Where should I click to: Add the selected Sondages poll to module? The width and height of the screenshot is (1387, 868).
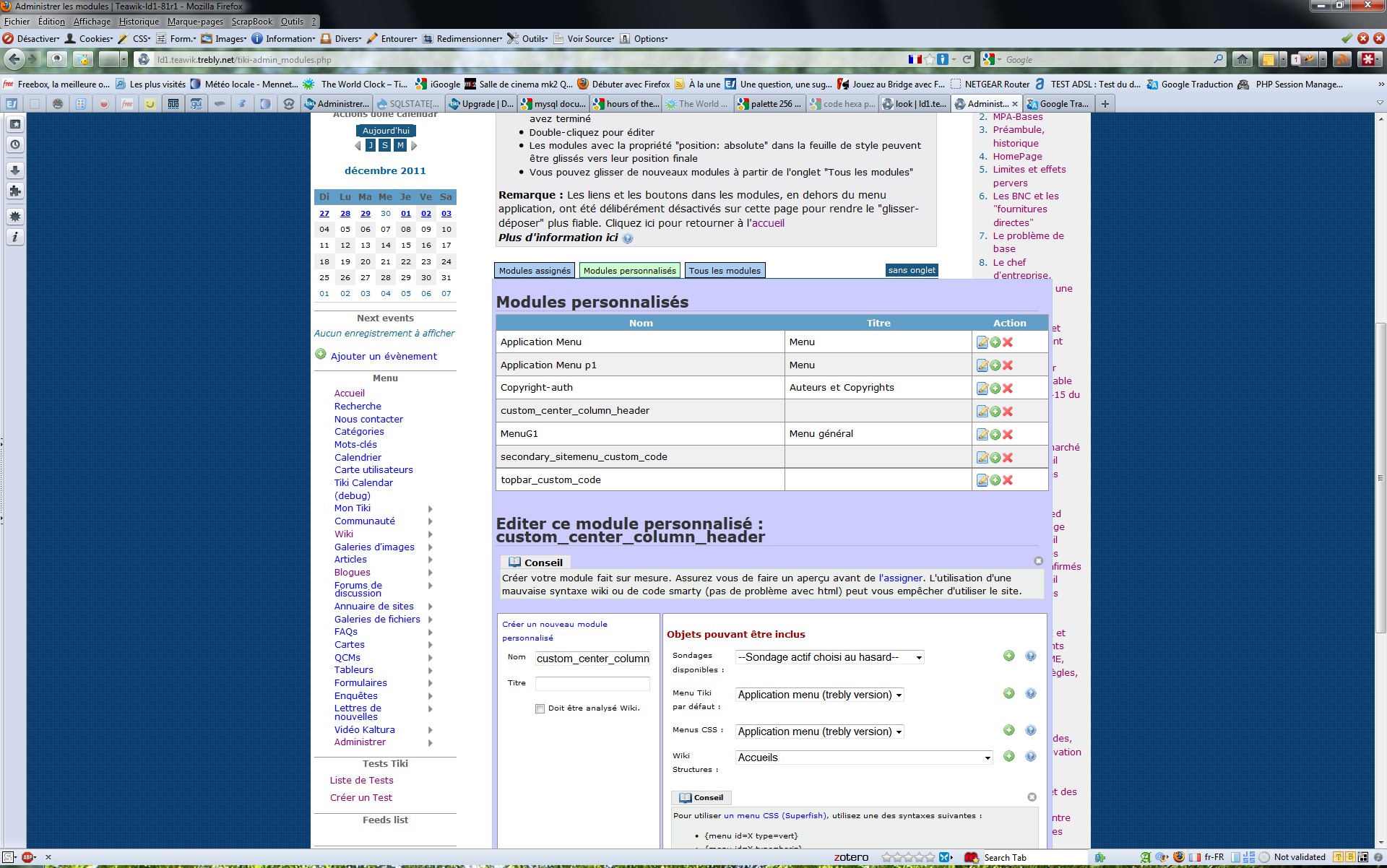[x=1009, y=656]
